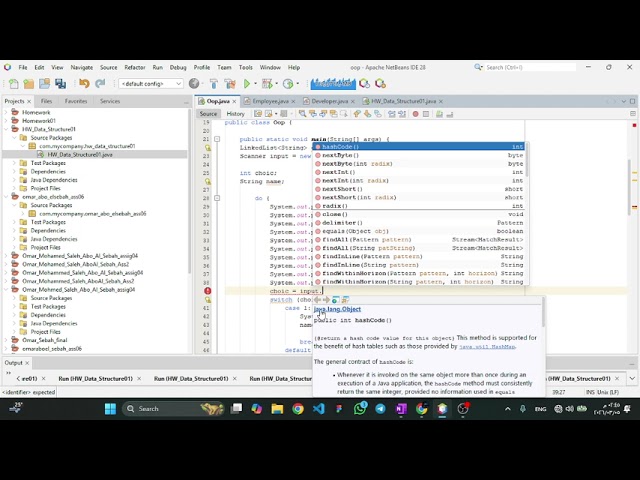
Task: Collapse code fold at do loop line 28
Action: [217, 198]
